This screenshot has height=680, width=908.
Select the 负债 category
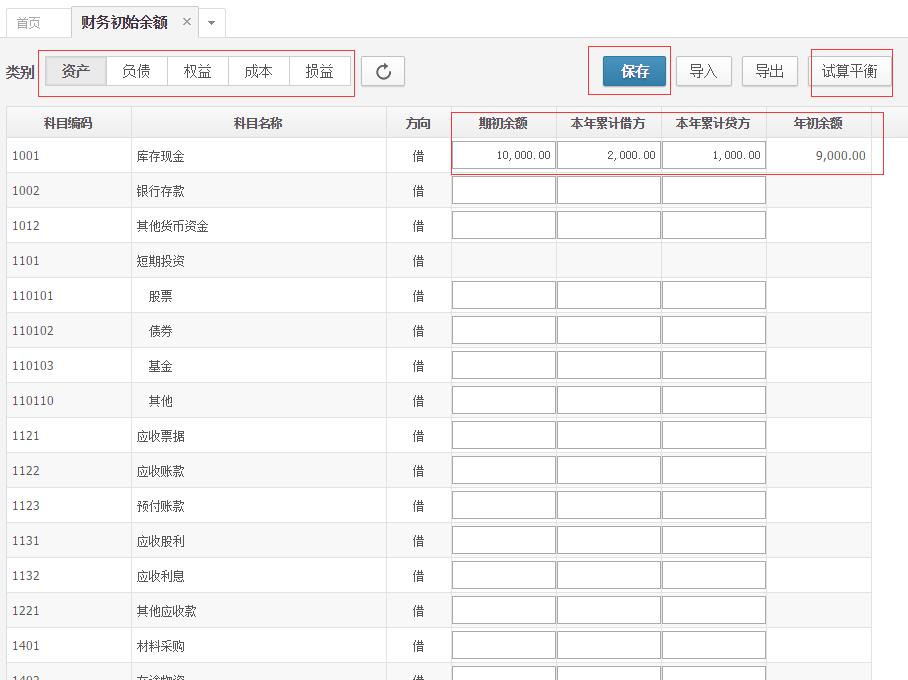pos(137,71)
